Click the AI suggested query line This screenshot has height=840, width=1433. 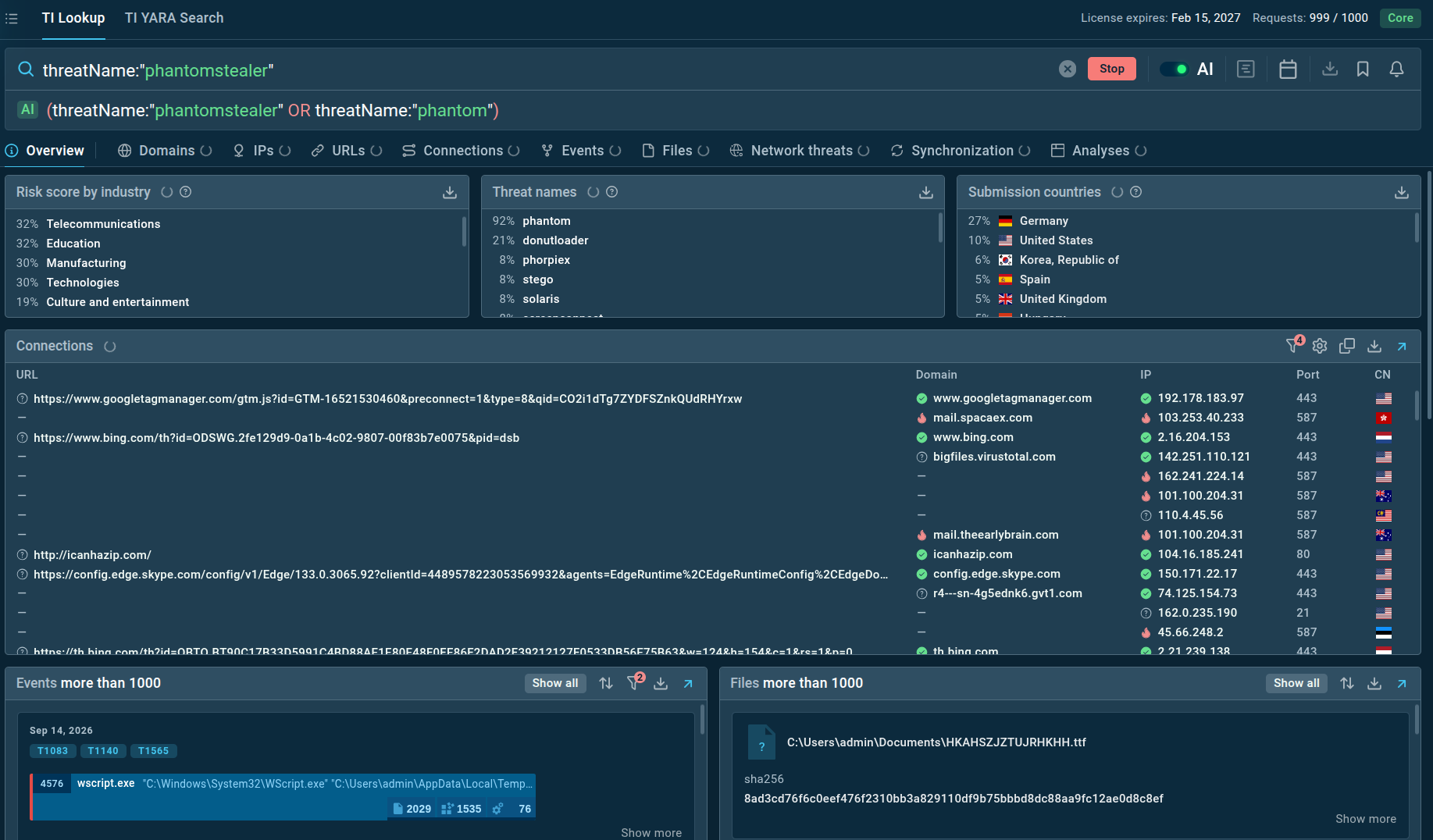[273, 110]
